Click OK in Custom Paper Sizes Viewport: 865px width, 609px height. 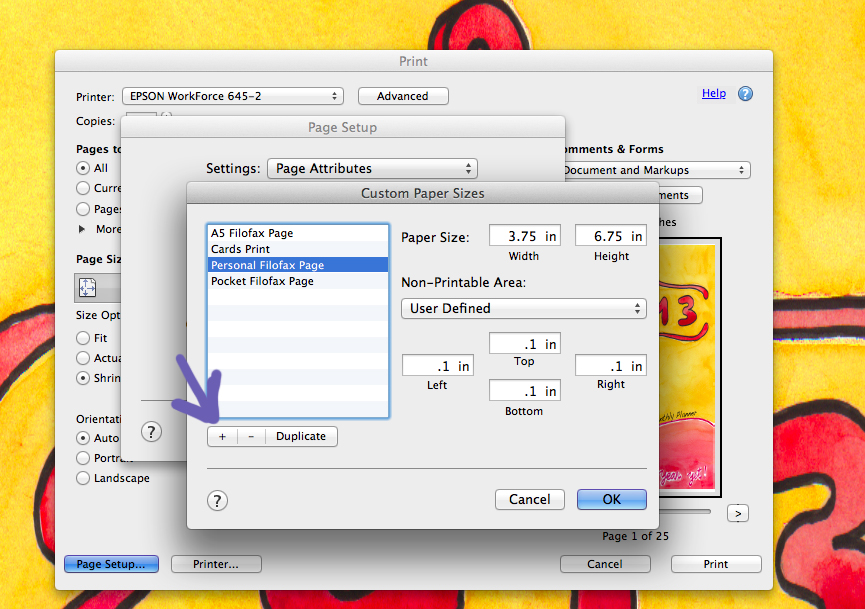611,499
